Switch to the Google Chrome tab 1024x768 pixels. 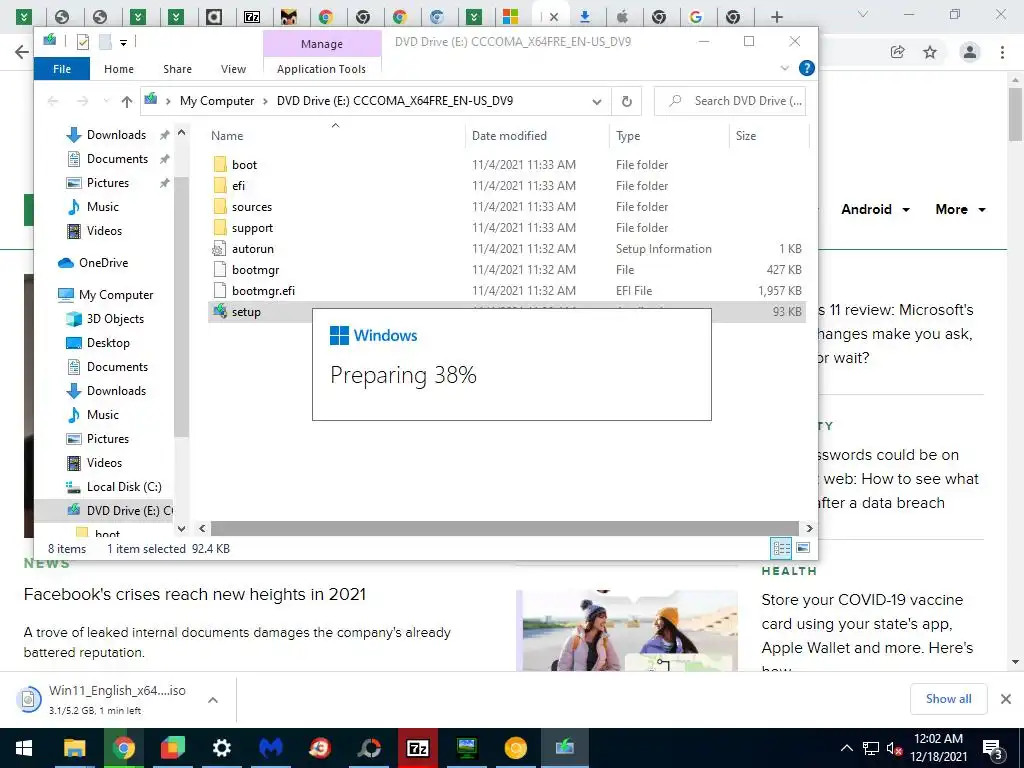[696, 17]
